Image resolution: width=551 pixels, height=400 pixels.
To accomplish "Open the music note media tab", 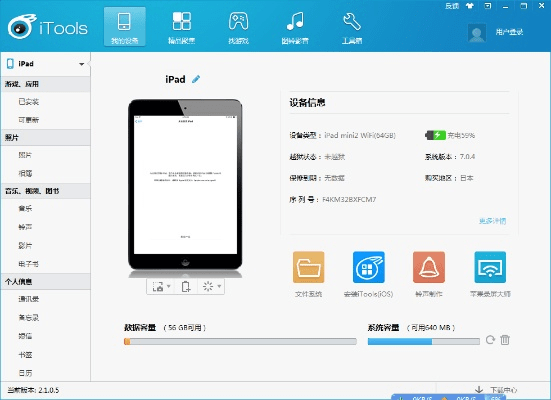I will tap(295, 27).
